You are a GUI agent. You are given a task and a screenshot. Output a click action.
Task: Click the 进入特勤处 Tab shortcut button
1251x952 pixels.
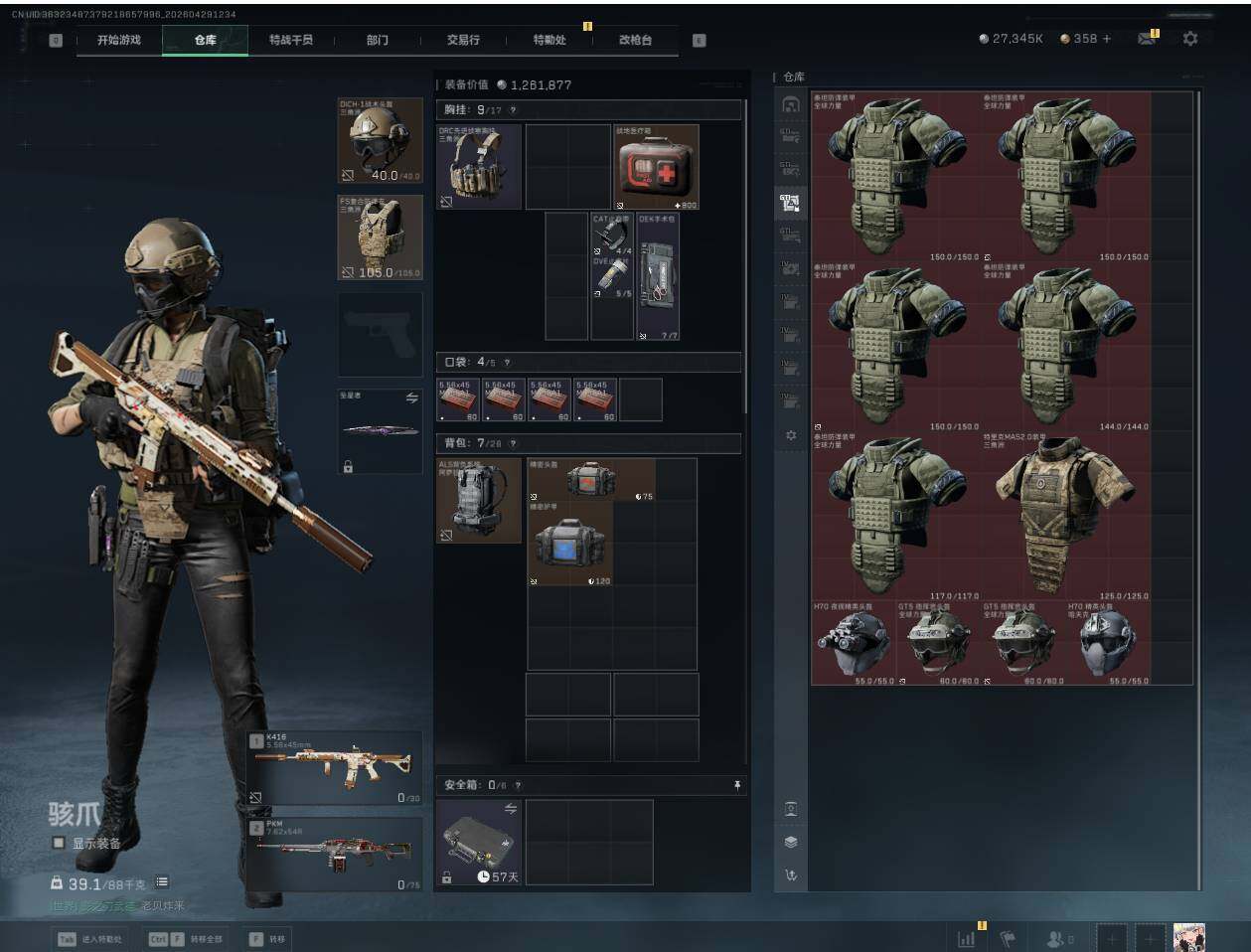tap(88, 938)
